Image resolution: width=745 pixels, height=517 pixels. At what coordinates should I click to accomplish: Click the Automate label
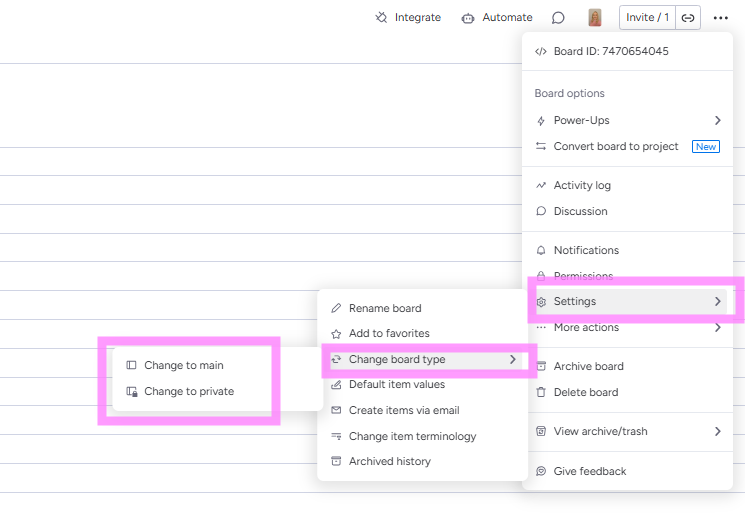tap(507, 18)
